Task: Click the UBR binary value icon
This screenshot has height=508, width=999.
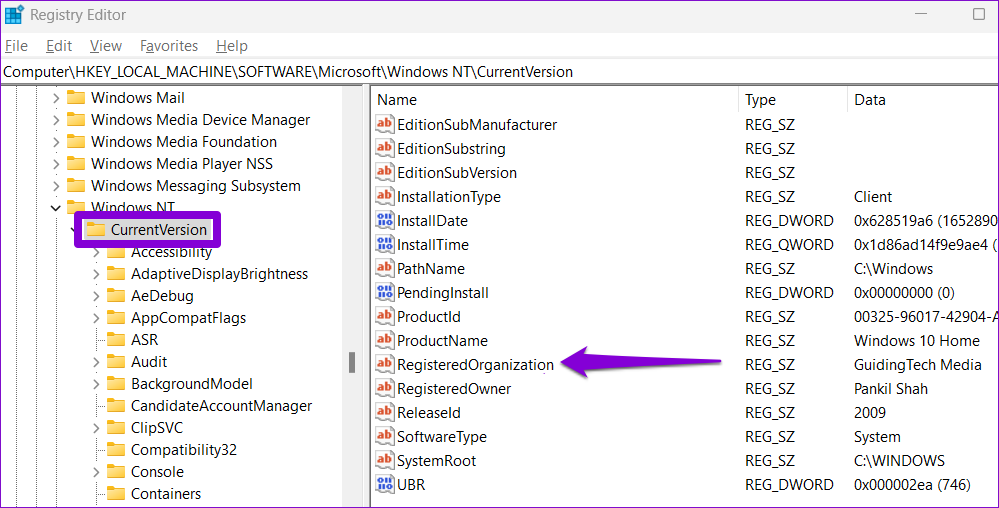Action: point(385,485)
